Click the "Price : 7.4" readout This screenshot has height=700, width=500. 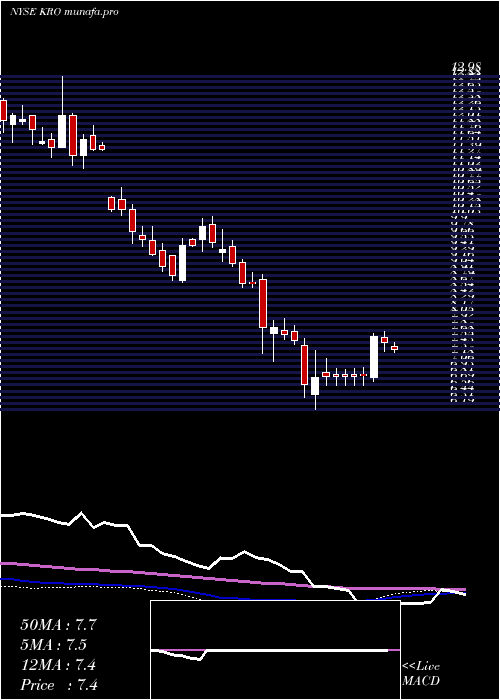pos(59,685)
